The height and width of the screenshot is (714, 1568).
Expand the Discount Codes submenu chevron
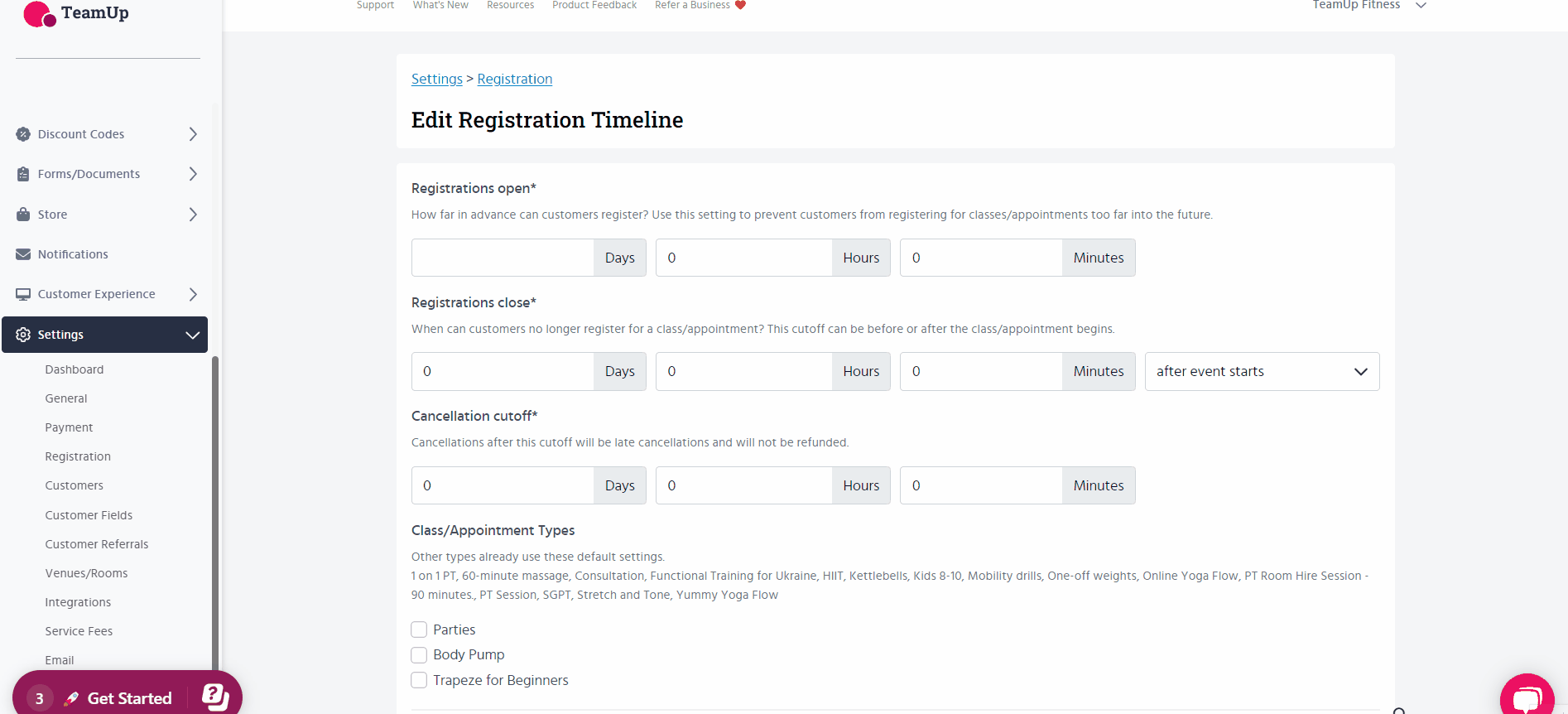[x=193, y=134]
